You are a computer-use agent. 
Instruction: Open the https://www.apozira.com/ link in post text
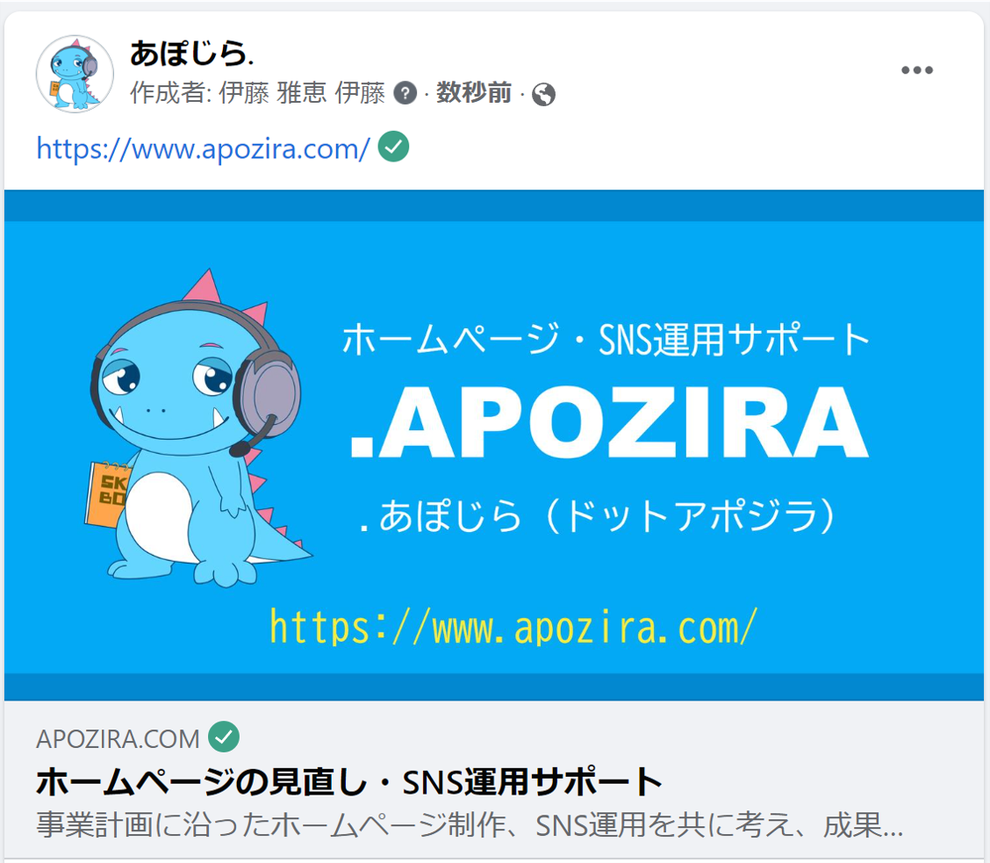coord(203,149)
